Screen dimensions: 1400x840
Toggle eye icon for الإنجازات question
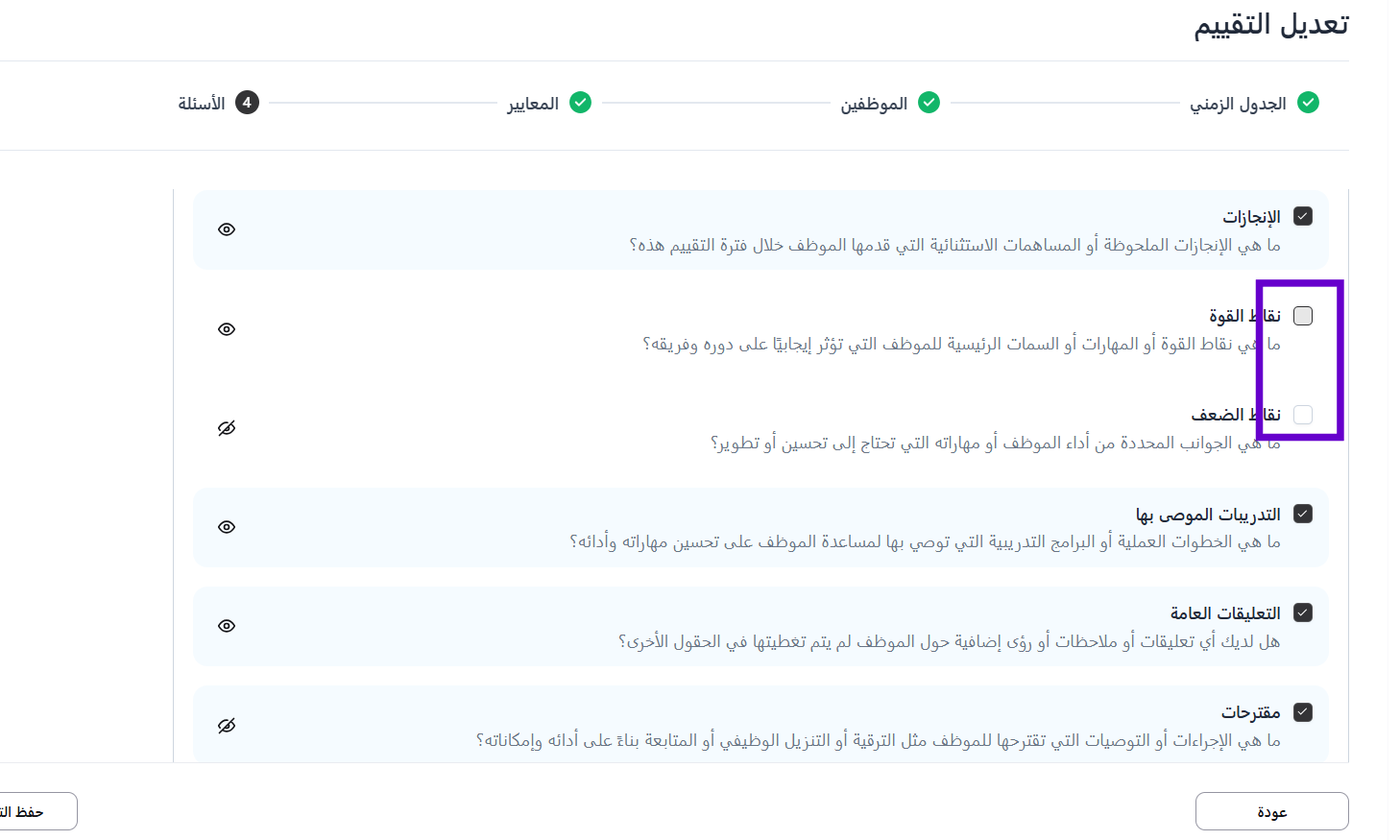(x=227, y=229)
